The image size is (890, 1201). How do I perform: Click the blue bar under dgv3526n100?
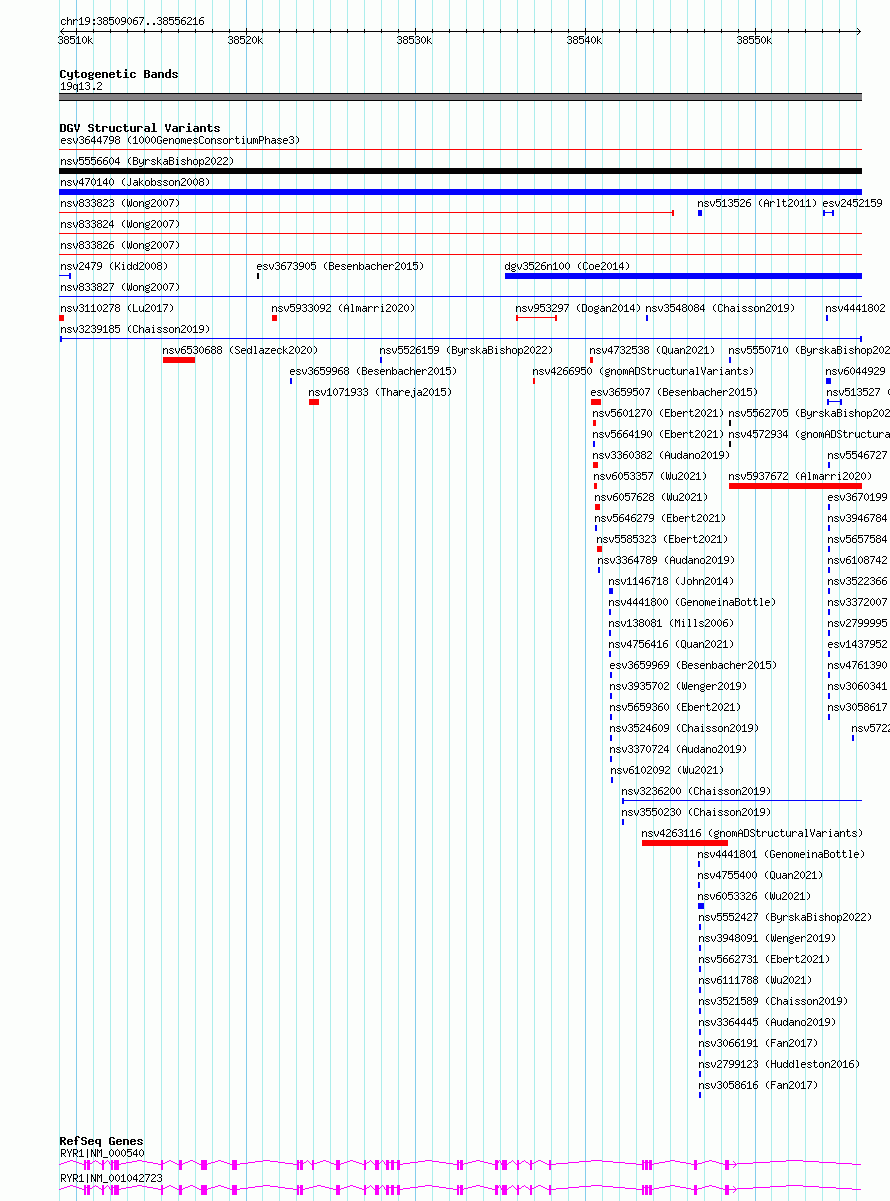pos(683,276)
